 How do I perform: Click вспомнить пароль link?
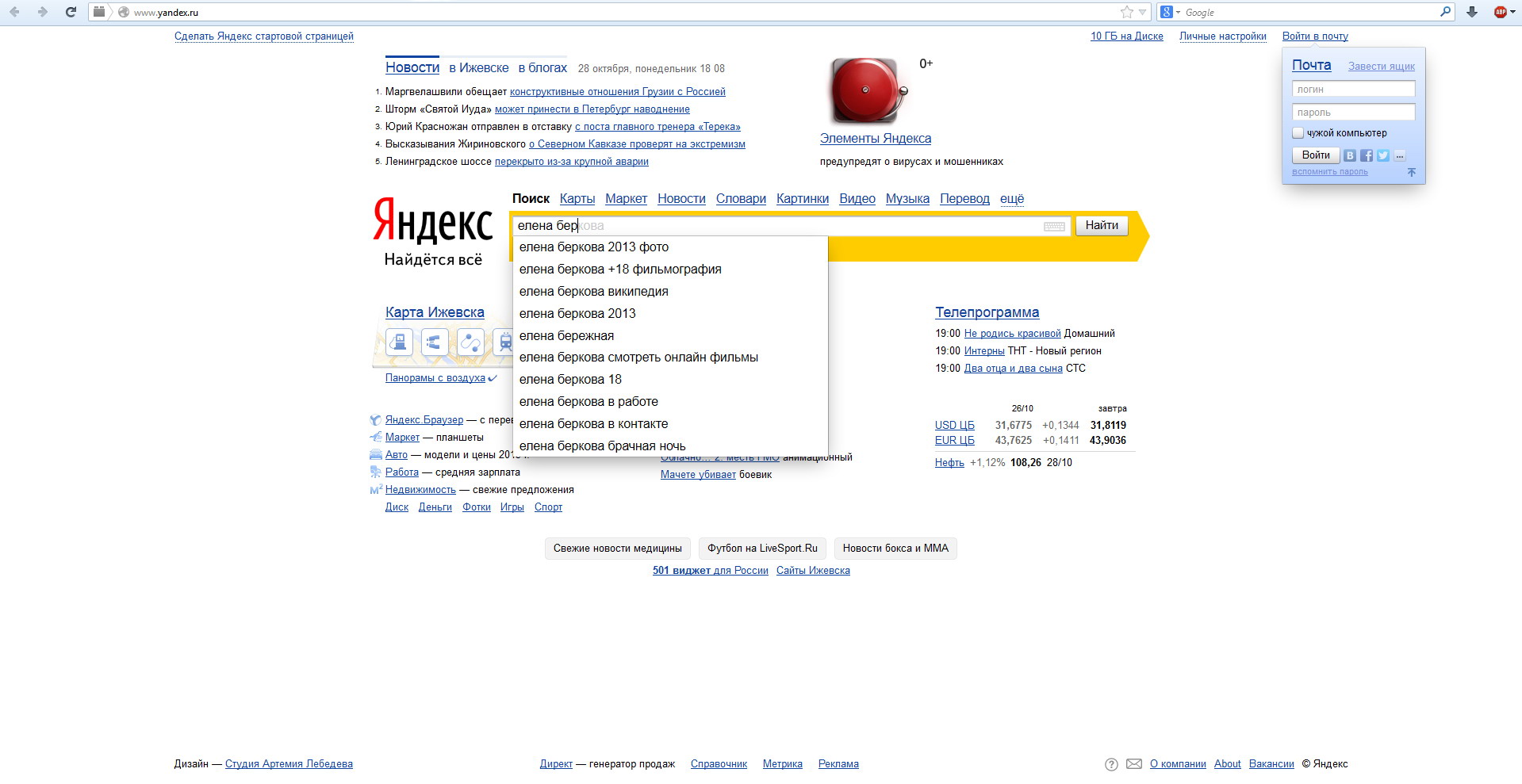[1329, 172]
